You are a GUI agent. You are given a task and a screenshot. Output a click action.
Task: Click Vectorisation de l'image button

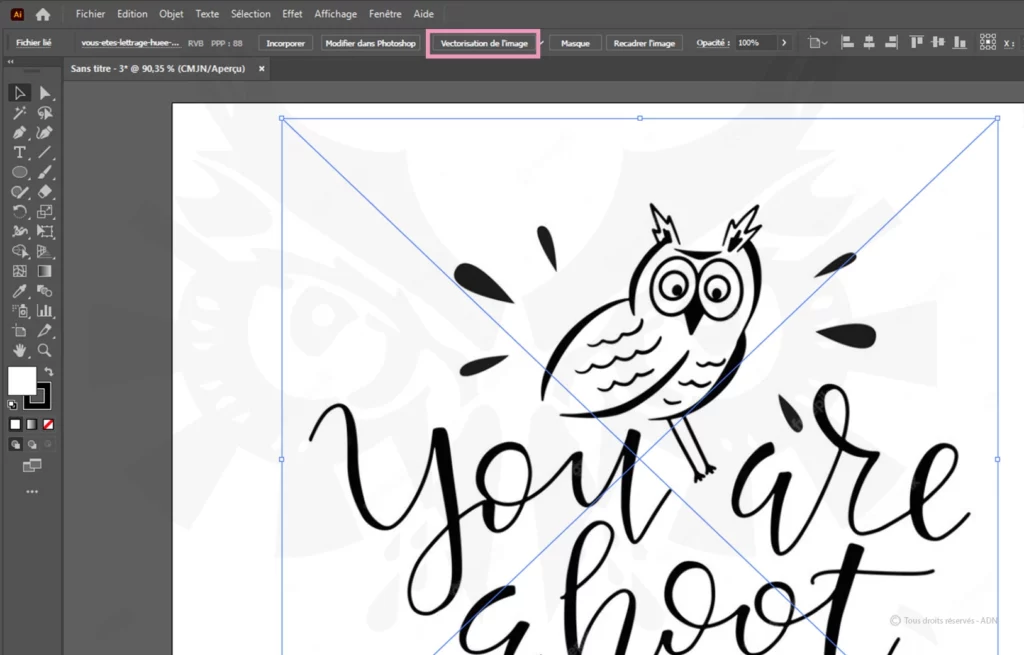point(484,43)
